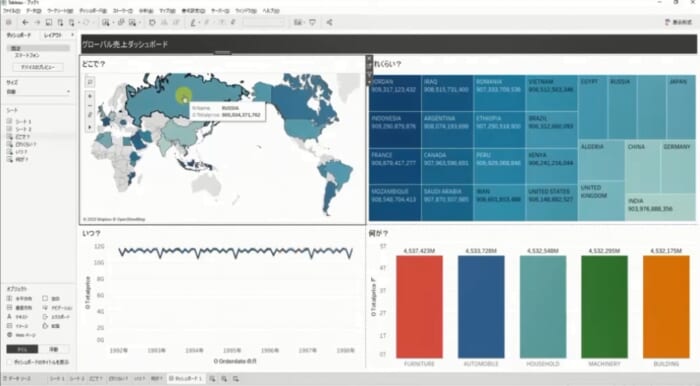Click the Device Preview button
The width and height of the screenshot is (700, 386).
coord(38,67)
